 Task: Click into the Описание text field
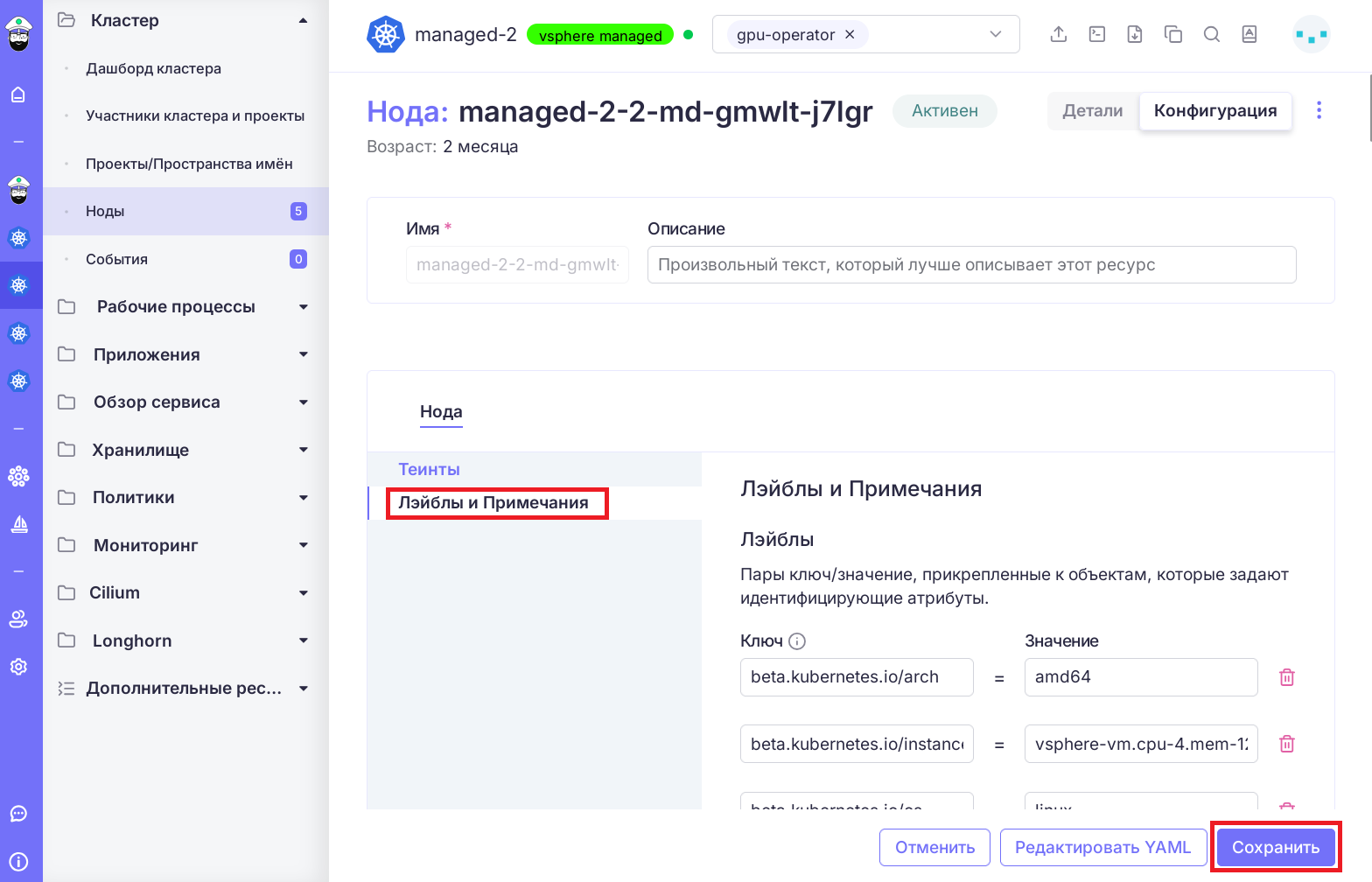(971, 265)
